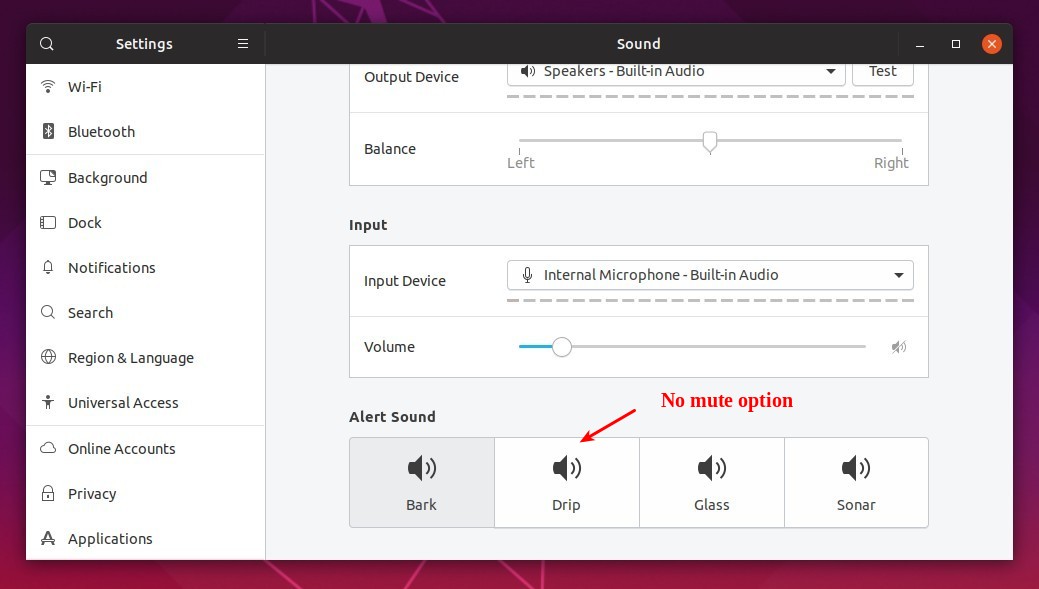Click the microphone icon beside Internal Microphone
The image size is (1039, 589).
(527, 274)
